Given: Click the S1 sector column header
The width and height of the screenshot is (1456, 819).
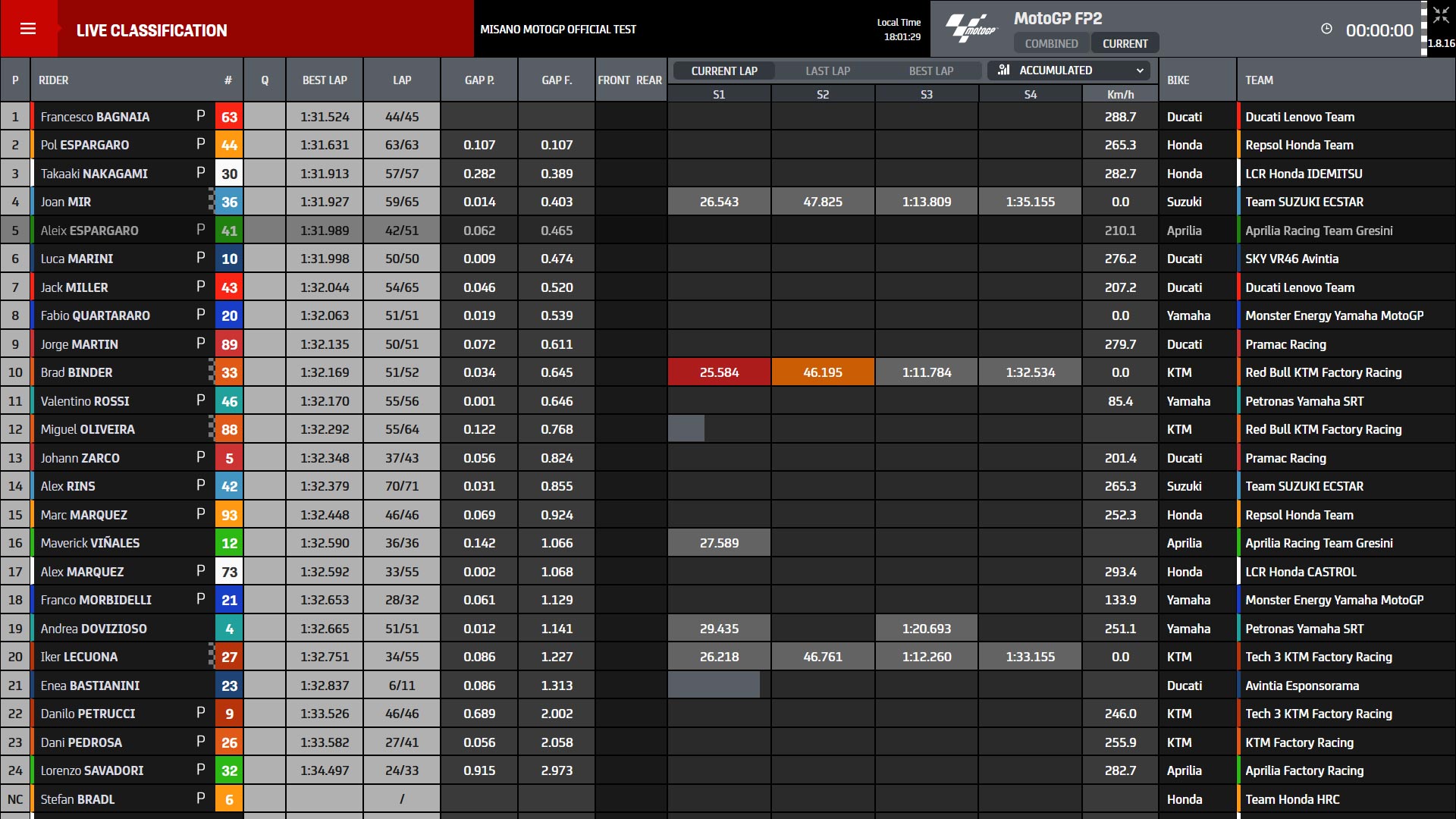Looking at the screenshot, I should coord(719,94).
